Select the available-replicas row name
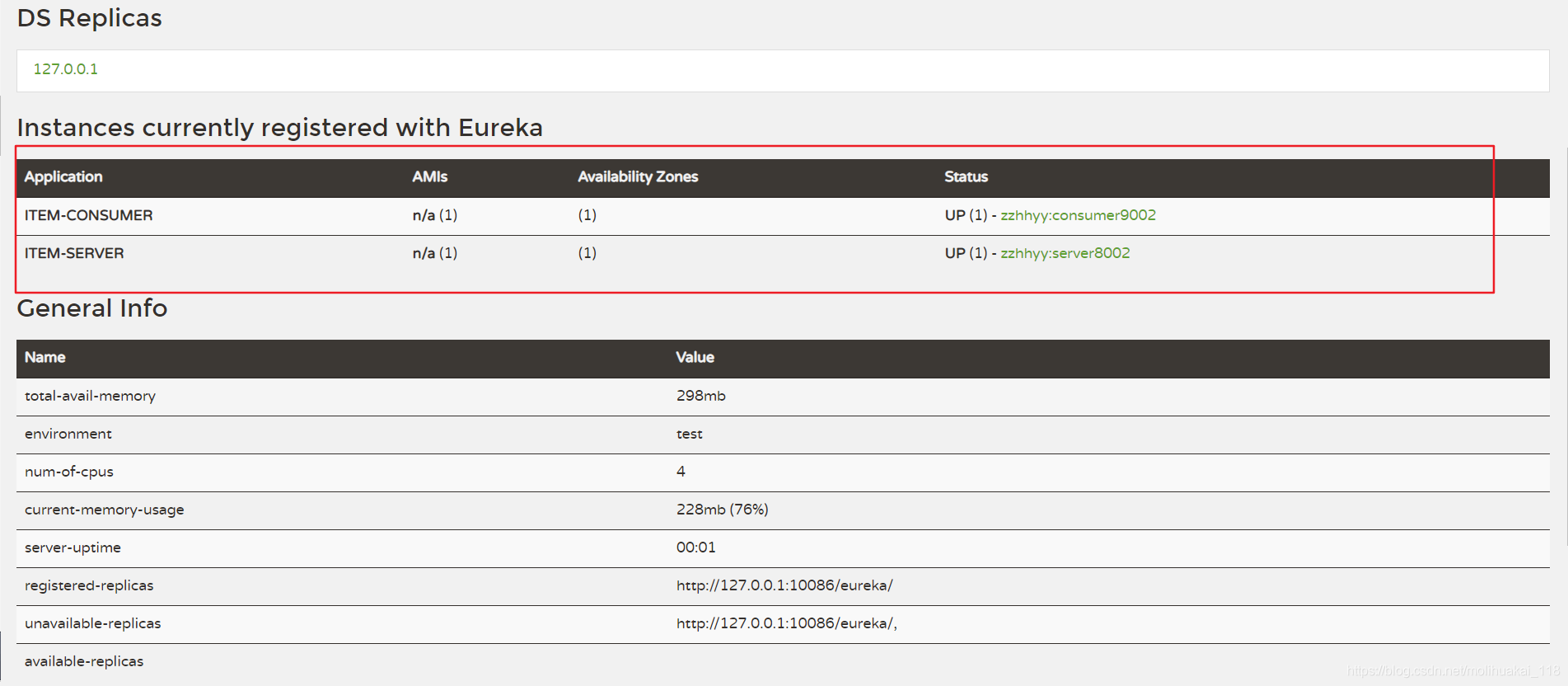The width and height of the screenshot is (1568, 686). coord(84,661)
